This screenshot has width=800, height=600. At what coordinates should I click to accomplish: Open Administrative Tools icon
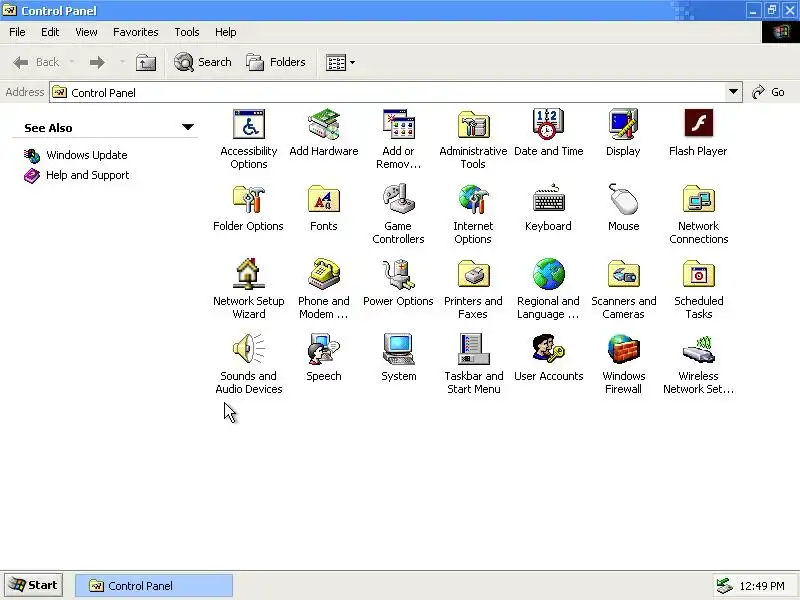[473, 124]
